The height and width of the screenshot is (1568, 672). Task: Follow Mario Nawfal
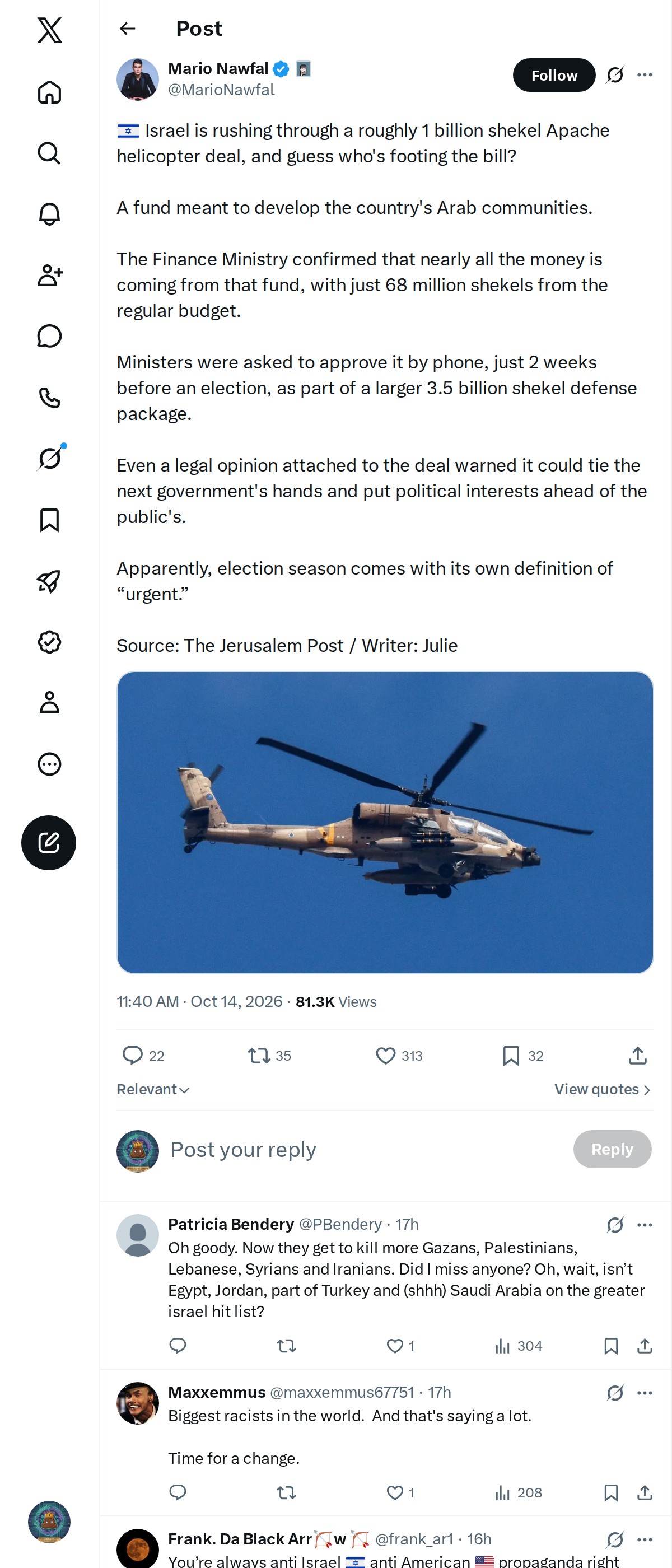pyautogui.click(x=554, y=75)
